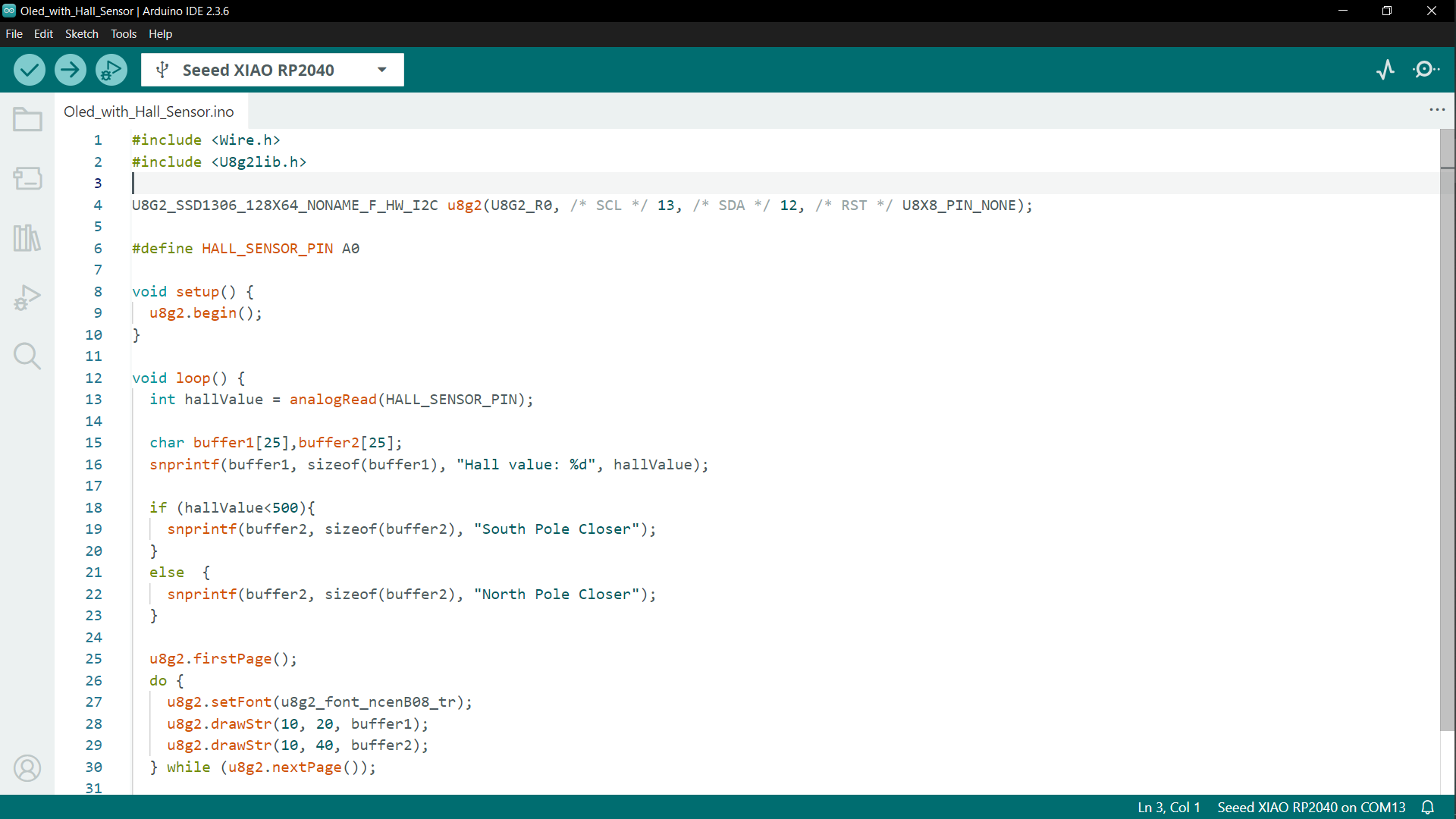The image size is (1456, 819).
Task: Minimize the Arduino IDE window
Action: [1343, 11]
